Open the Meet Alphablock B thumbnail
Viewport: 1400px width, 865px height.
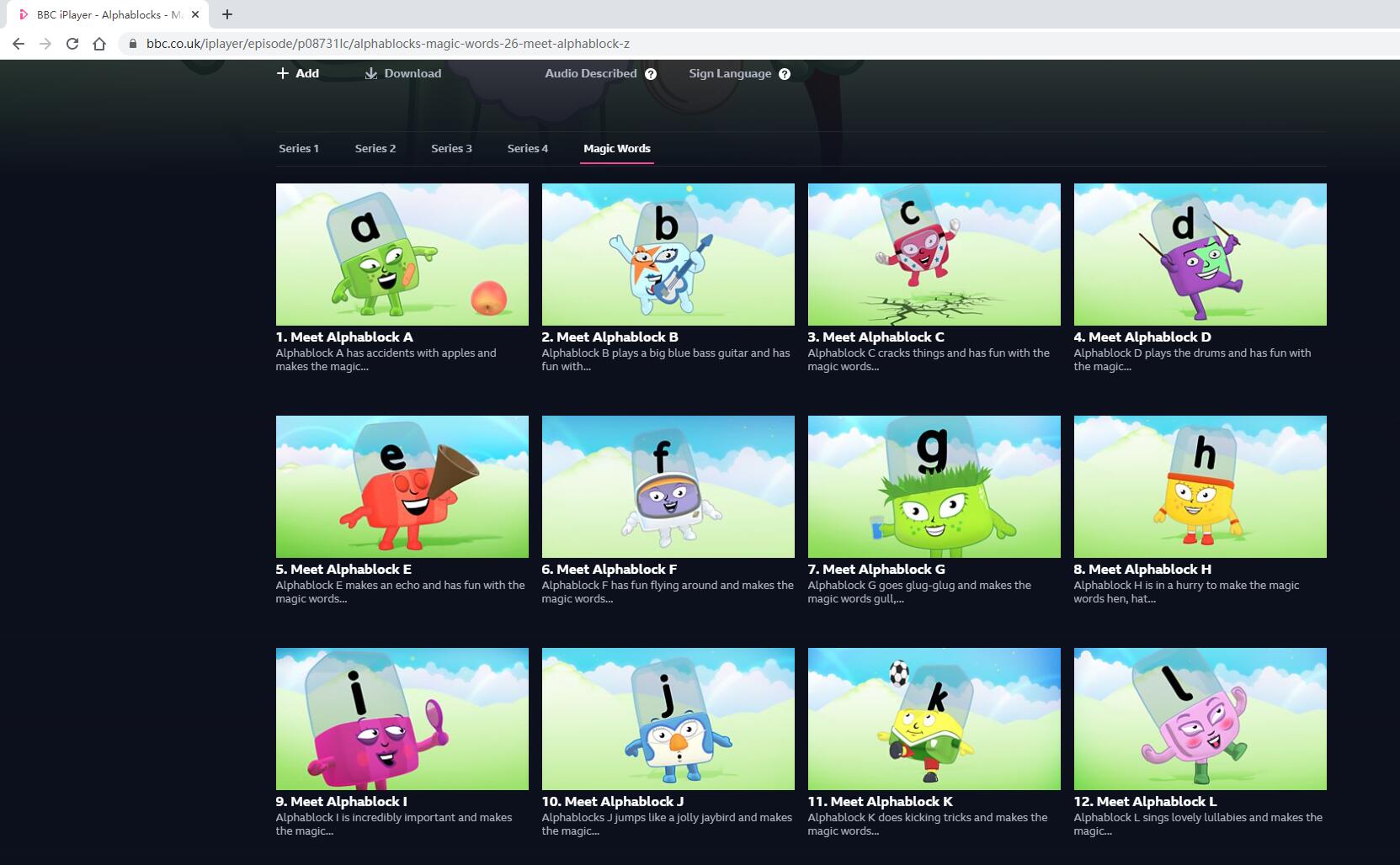tap(668, 254)
